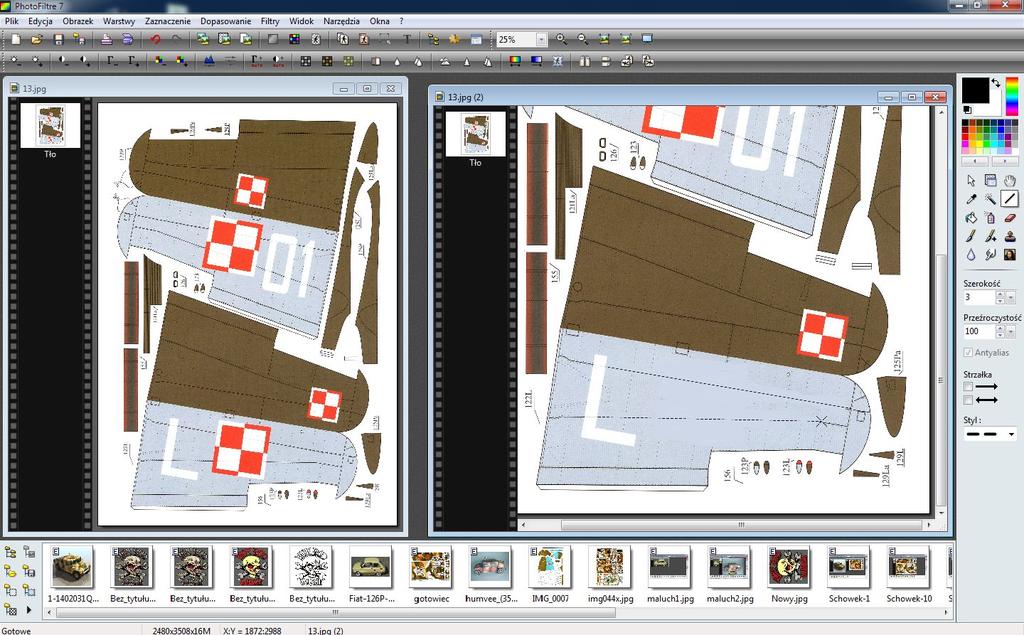
Task: Click the Gradient icon in filter toolbar
Action: click(x=537, y=61)
